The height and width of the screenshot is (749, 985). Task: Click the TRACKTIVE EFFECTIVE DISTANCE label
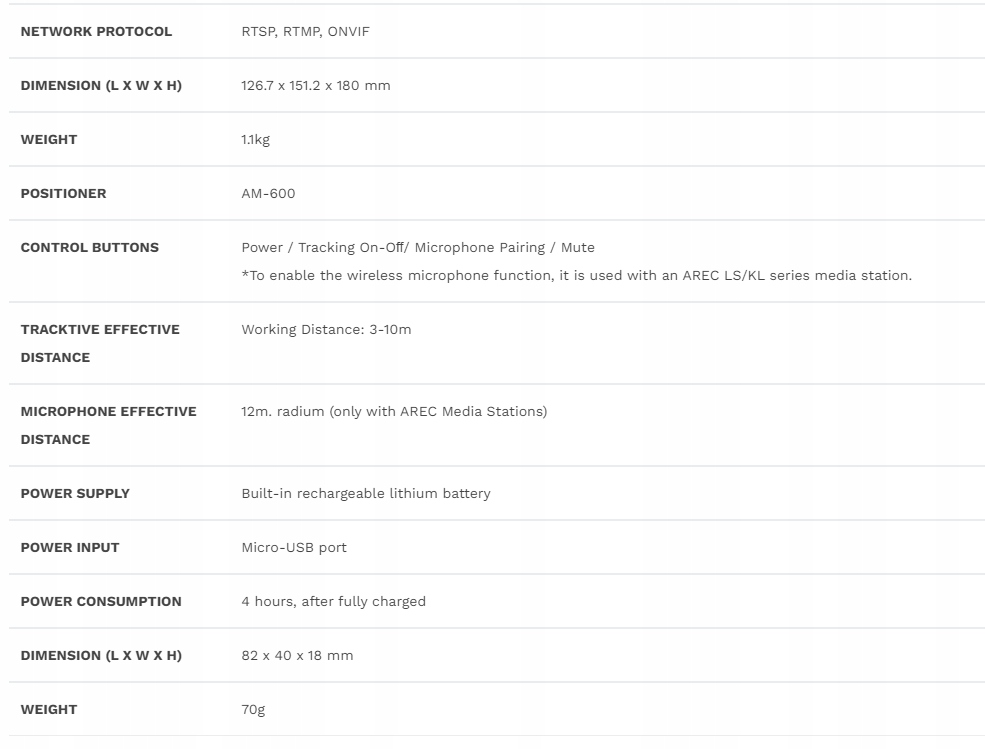tap(100, 343)
